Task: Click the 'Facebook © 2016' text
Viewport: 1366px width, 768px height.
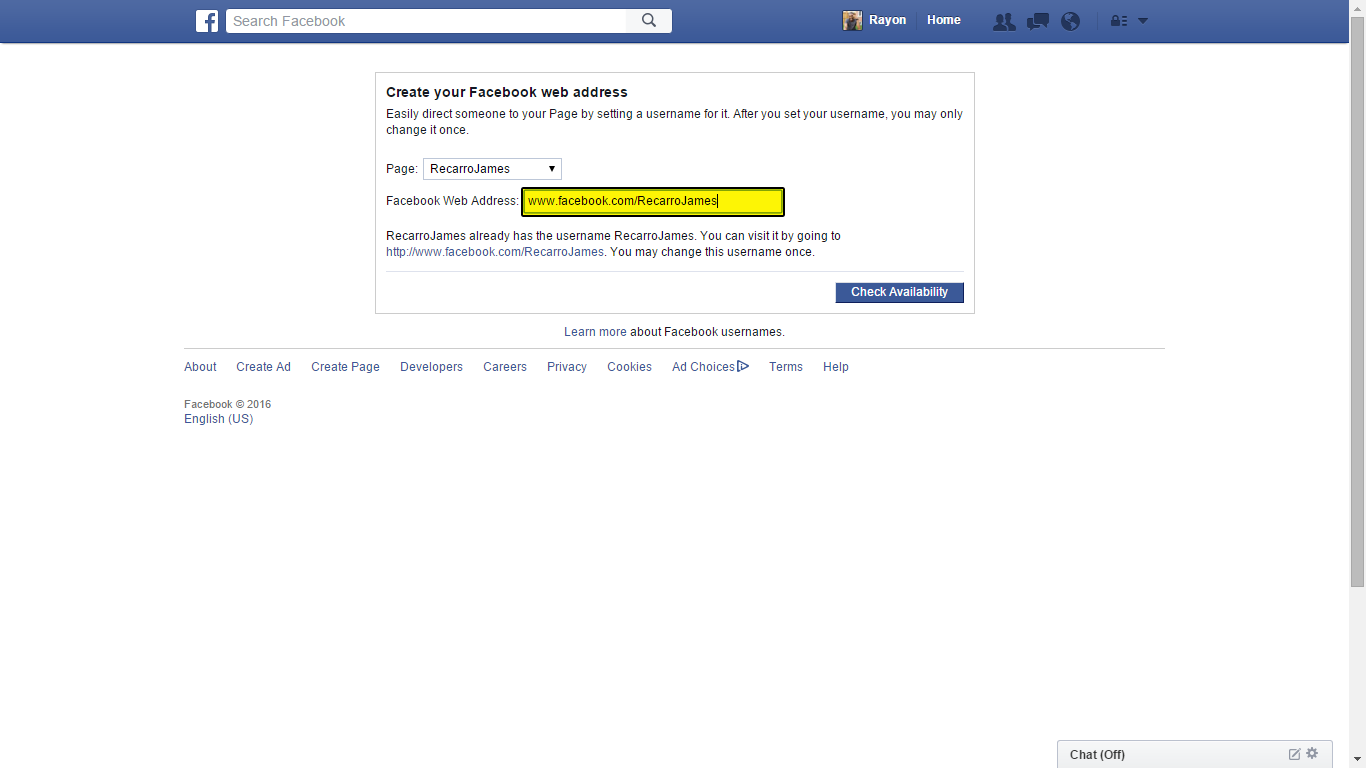Action: pos(228,405)
